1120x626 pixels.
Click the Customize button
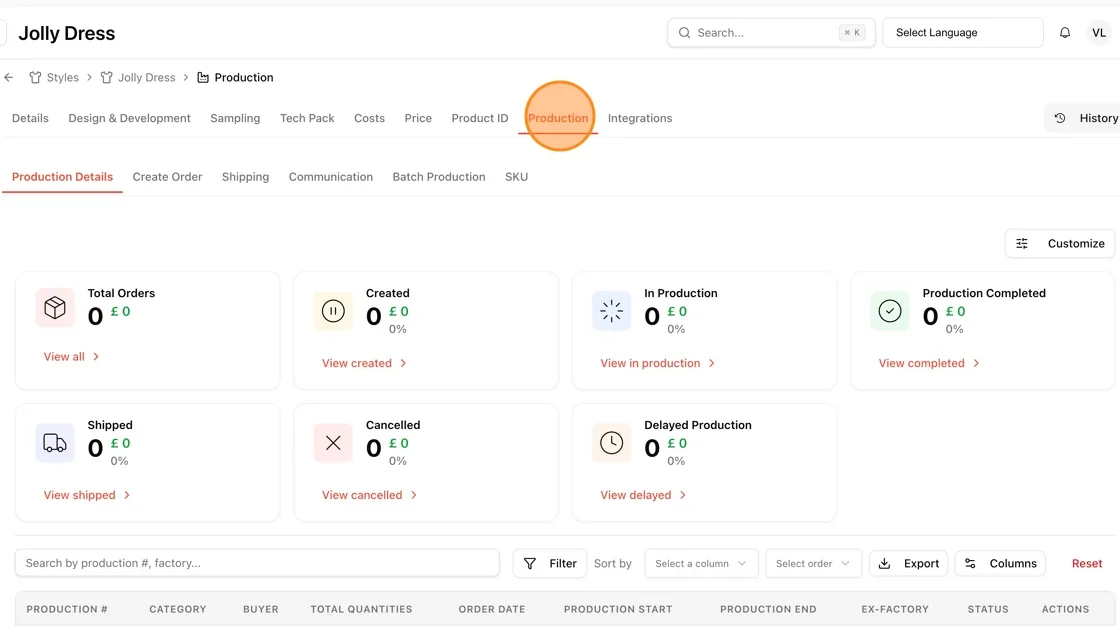pyautogui.click(x=1059, y=244)
